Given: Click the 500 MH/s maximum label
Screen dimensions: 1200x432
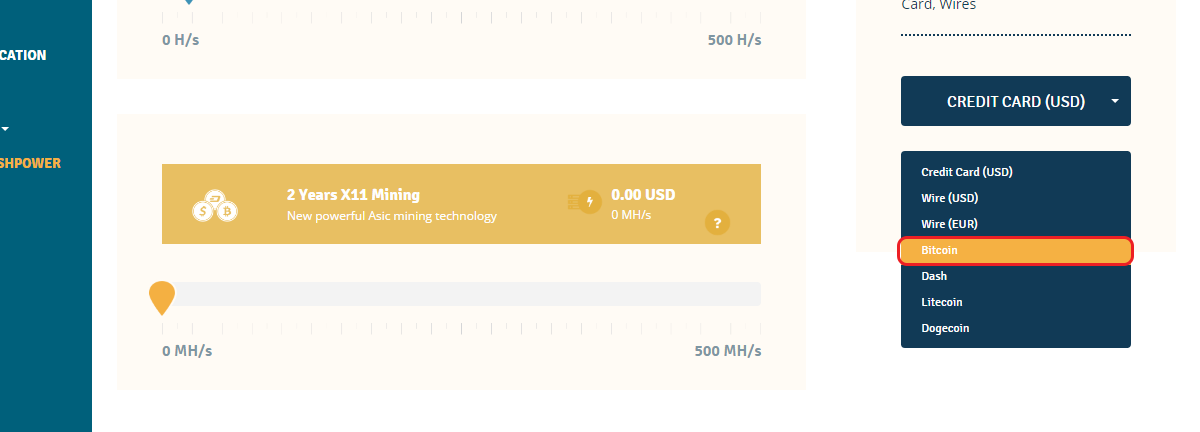Looking at the screenshot, I should click(x=728, y=351).
